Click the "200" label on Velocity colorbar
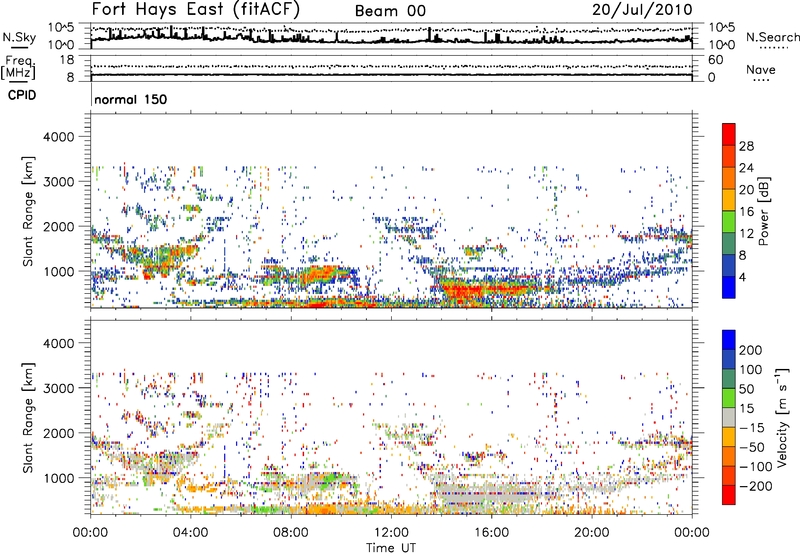The width and height of the screenshot is (800, 554). pyautogui.click(x=751, y=350)
